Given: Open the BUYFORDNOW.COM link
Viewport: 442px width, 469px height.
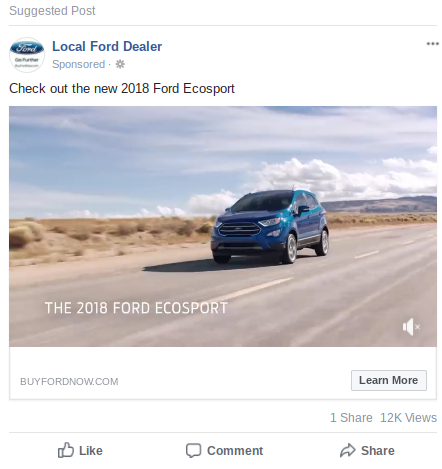Looking at the screenshot, I should click(69, 382).
